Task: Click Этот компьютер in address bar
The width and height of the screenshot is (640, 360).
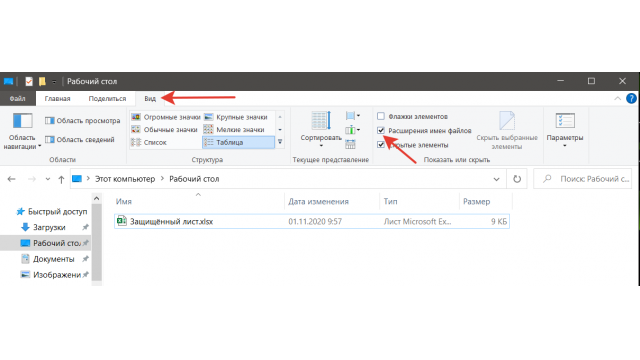Action: pos(125,179)
